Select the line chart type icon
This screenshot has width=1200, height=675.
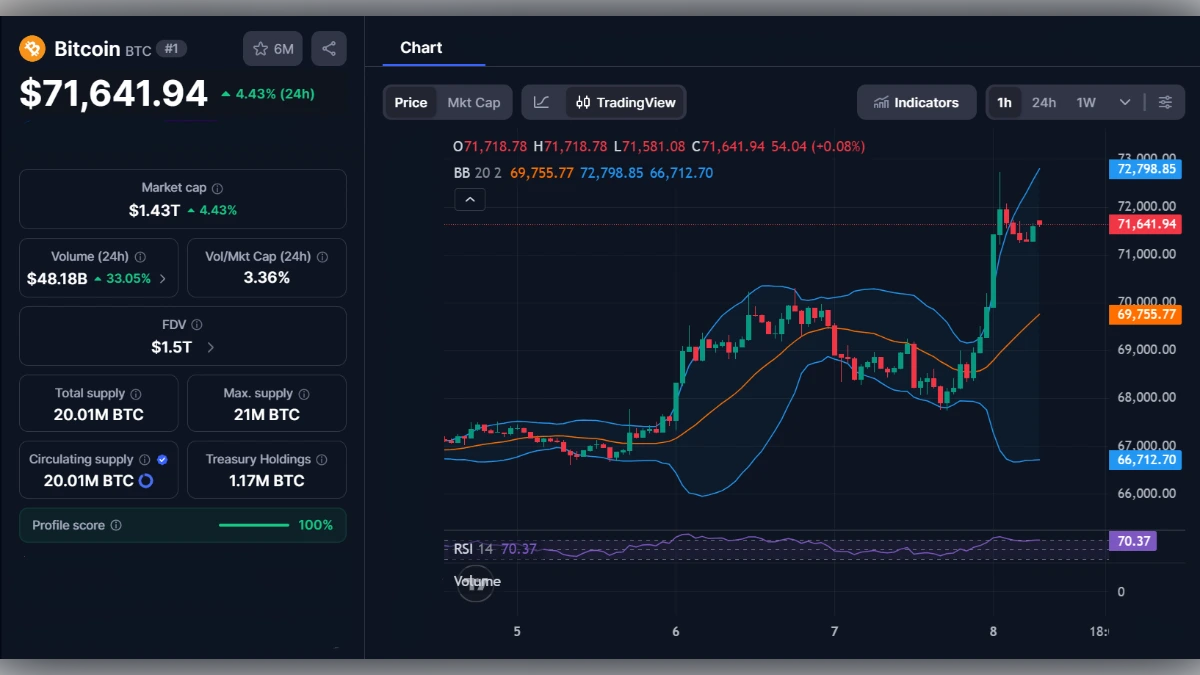click(543, 102)
